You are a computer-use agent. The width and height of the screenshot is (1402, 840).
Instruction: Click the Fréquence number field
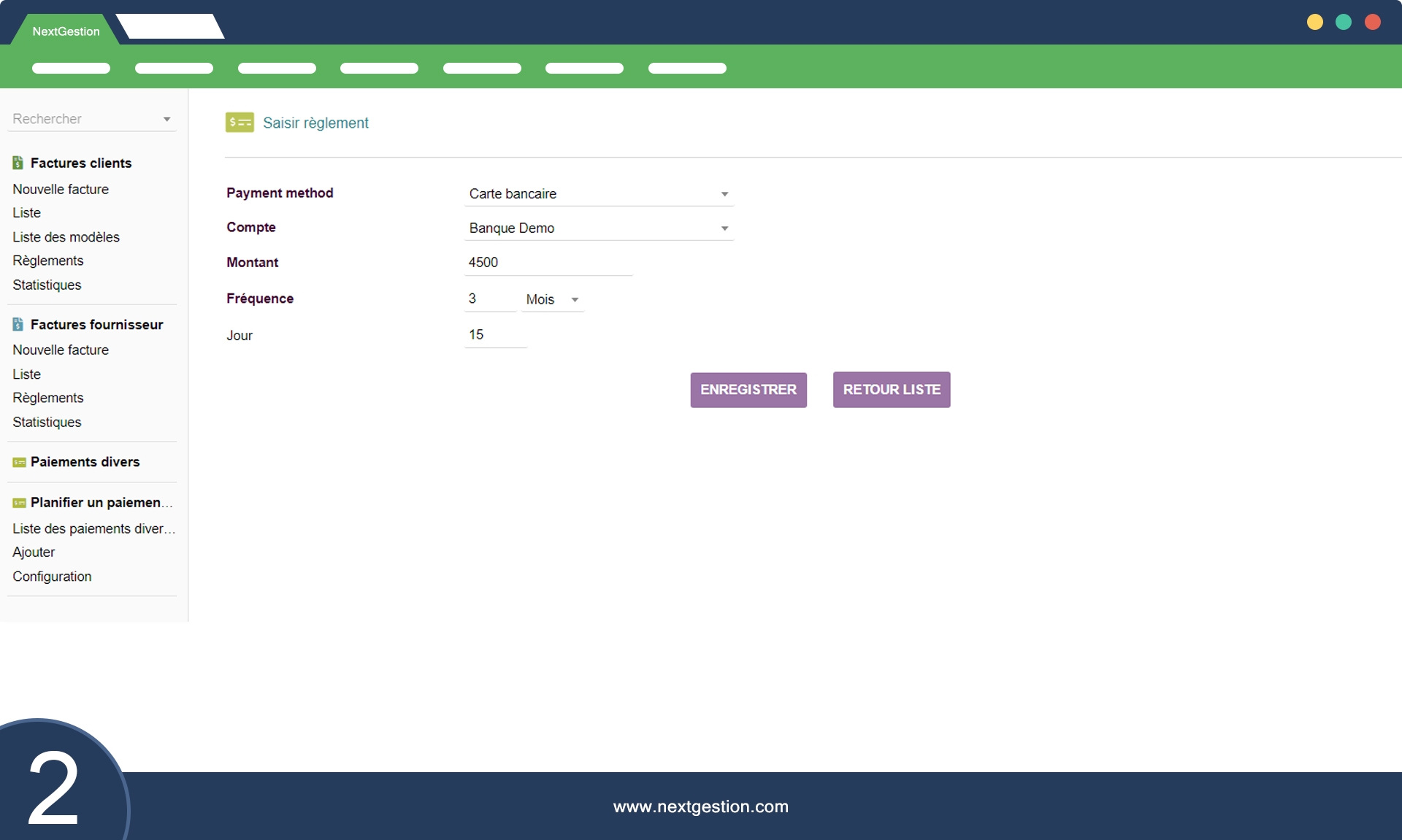click(489, 298)
